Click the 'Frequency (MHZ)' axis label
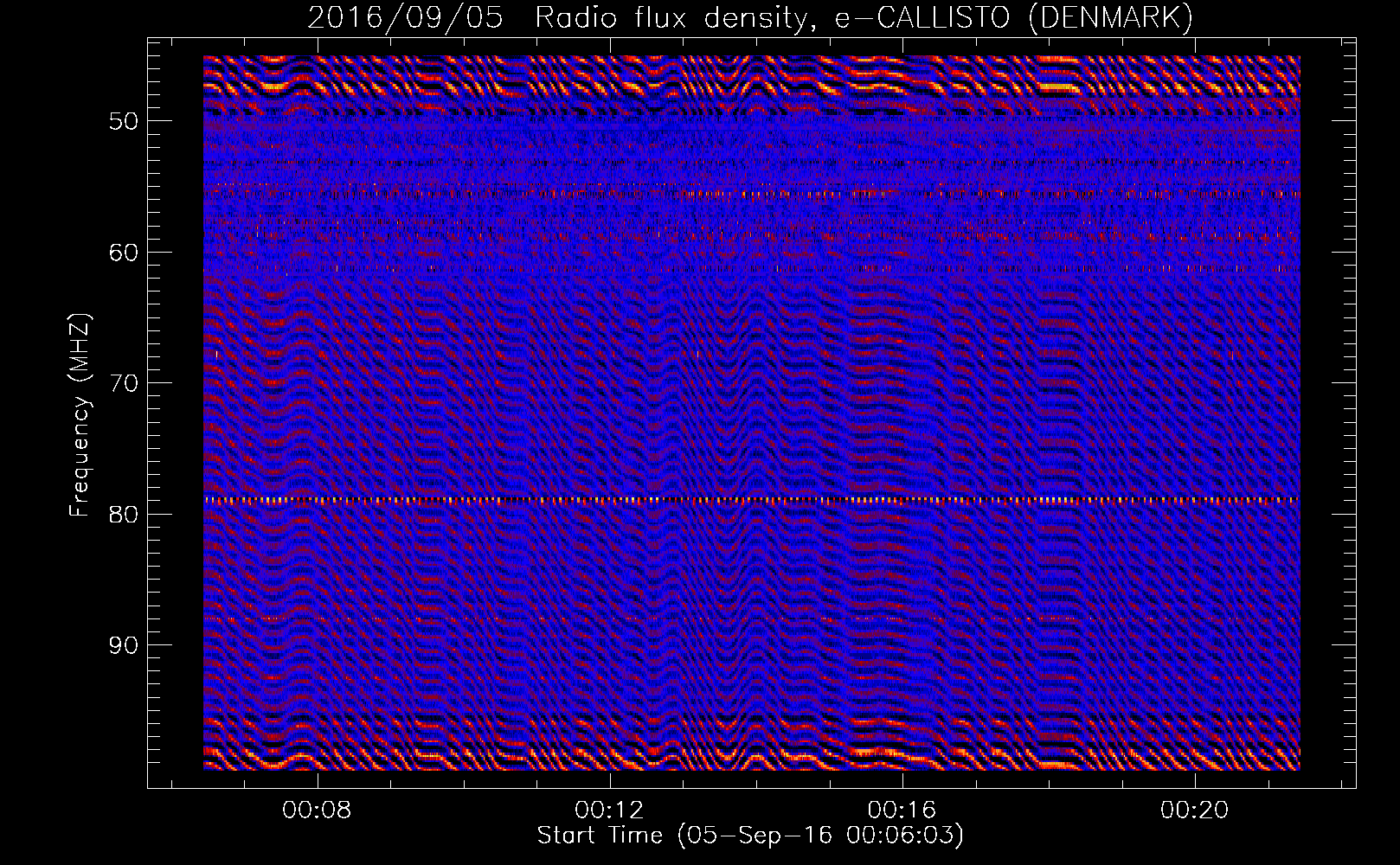The image size is (1400, 865). click(80, 415)
